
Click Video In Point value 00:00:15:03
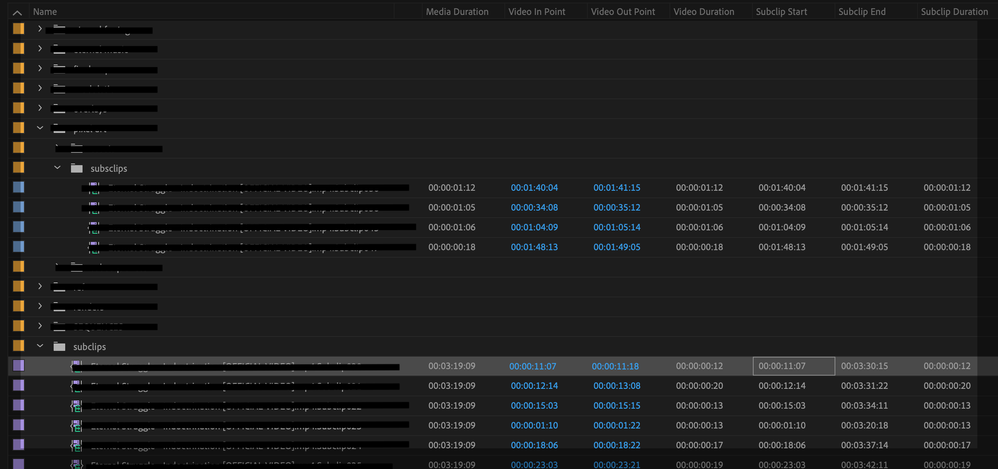[x=533, y=406]
